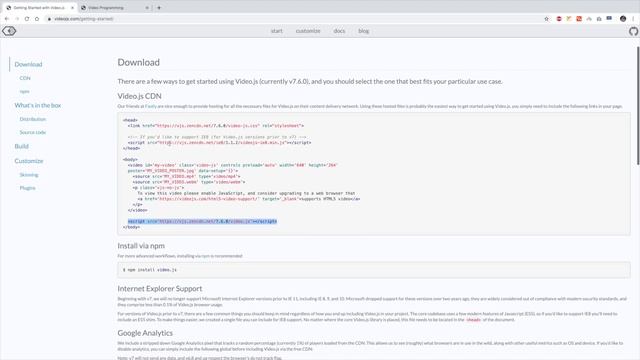Open Customize in the sidebar
The image size is (640, 360).
pos(29,161)
